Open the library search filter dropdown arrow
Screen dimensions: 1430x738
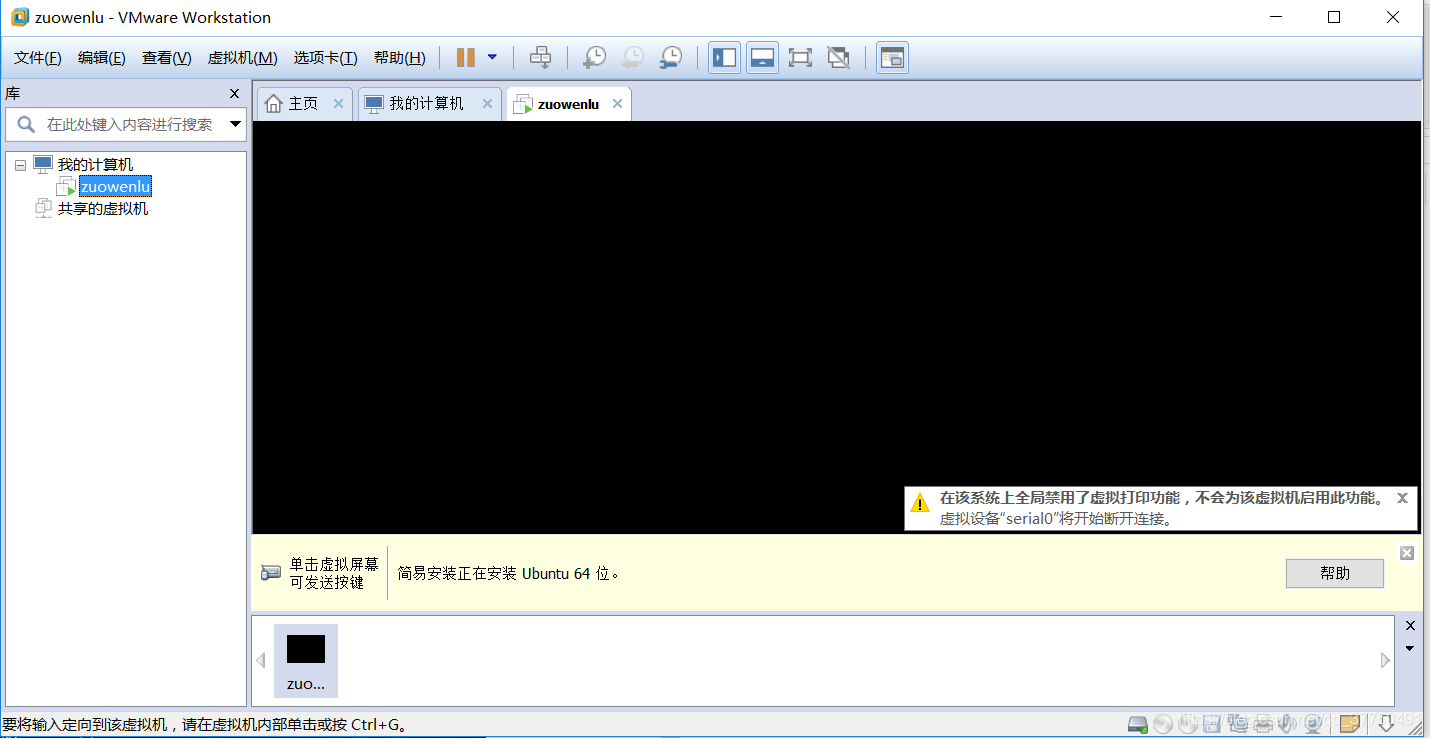pos(236,125)
